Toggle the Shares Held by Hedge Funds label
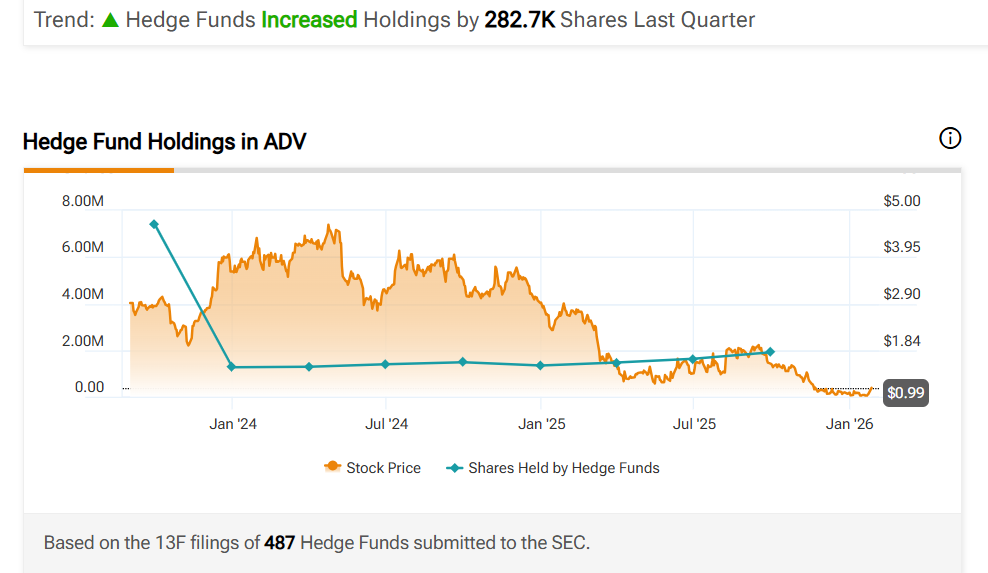988x573 pixels. coord(564,468)
